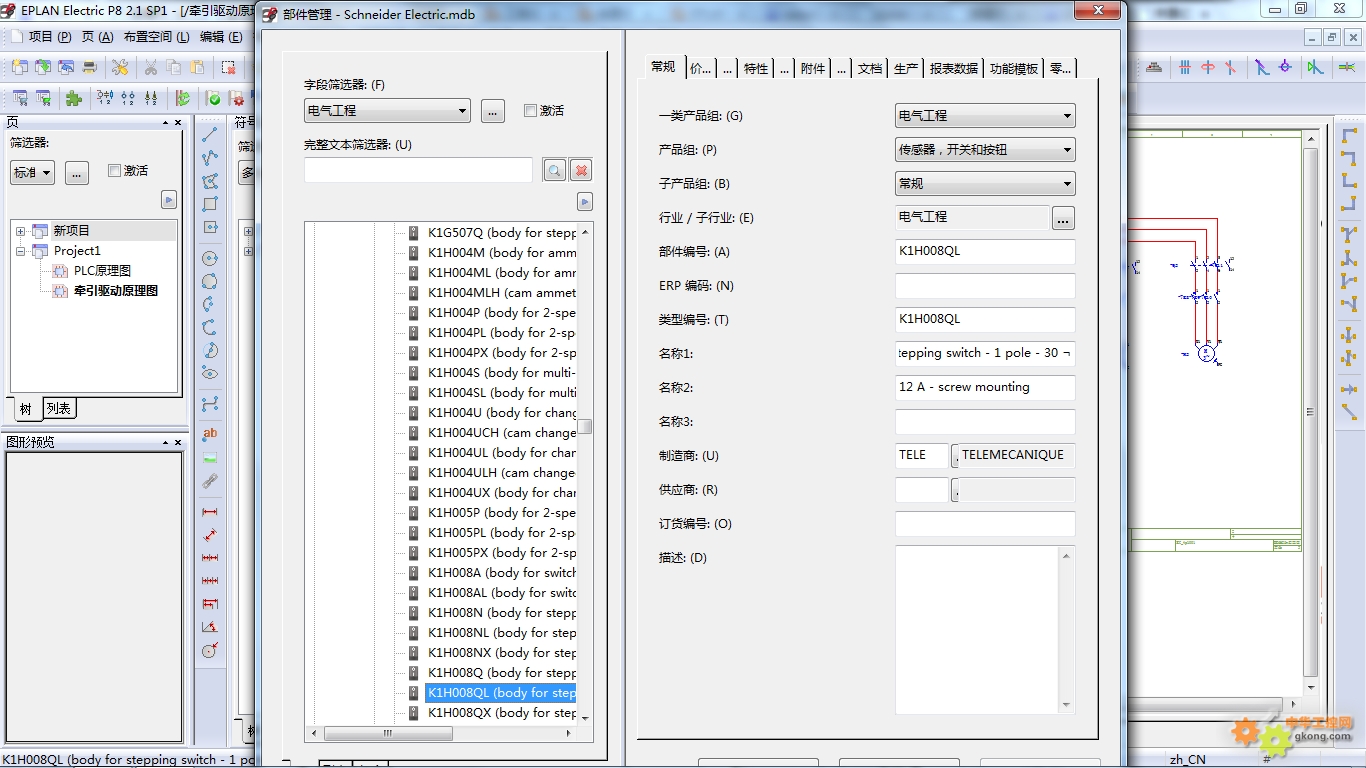Click the blue triple-line busbar icon
1366x768 pixels.
[1185, 67]
